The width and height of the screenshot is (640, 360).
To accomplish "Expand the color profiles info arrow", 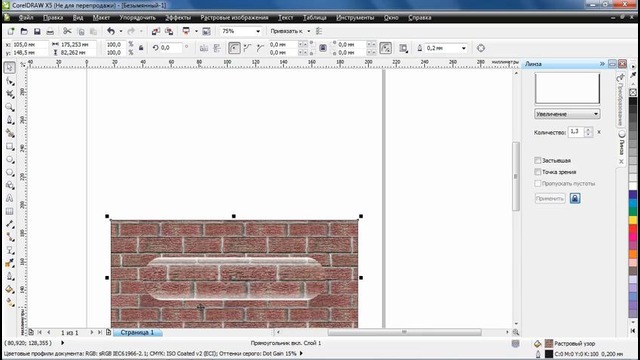I will (301, 353).
